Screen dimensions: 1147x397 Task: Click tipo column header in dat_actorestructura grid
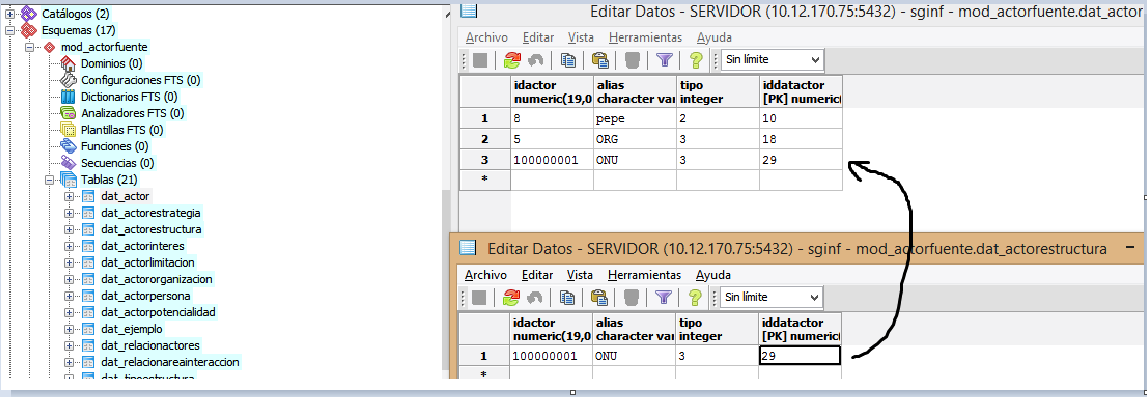pyautogui.click(x=718, y=329)
